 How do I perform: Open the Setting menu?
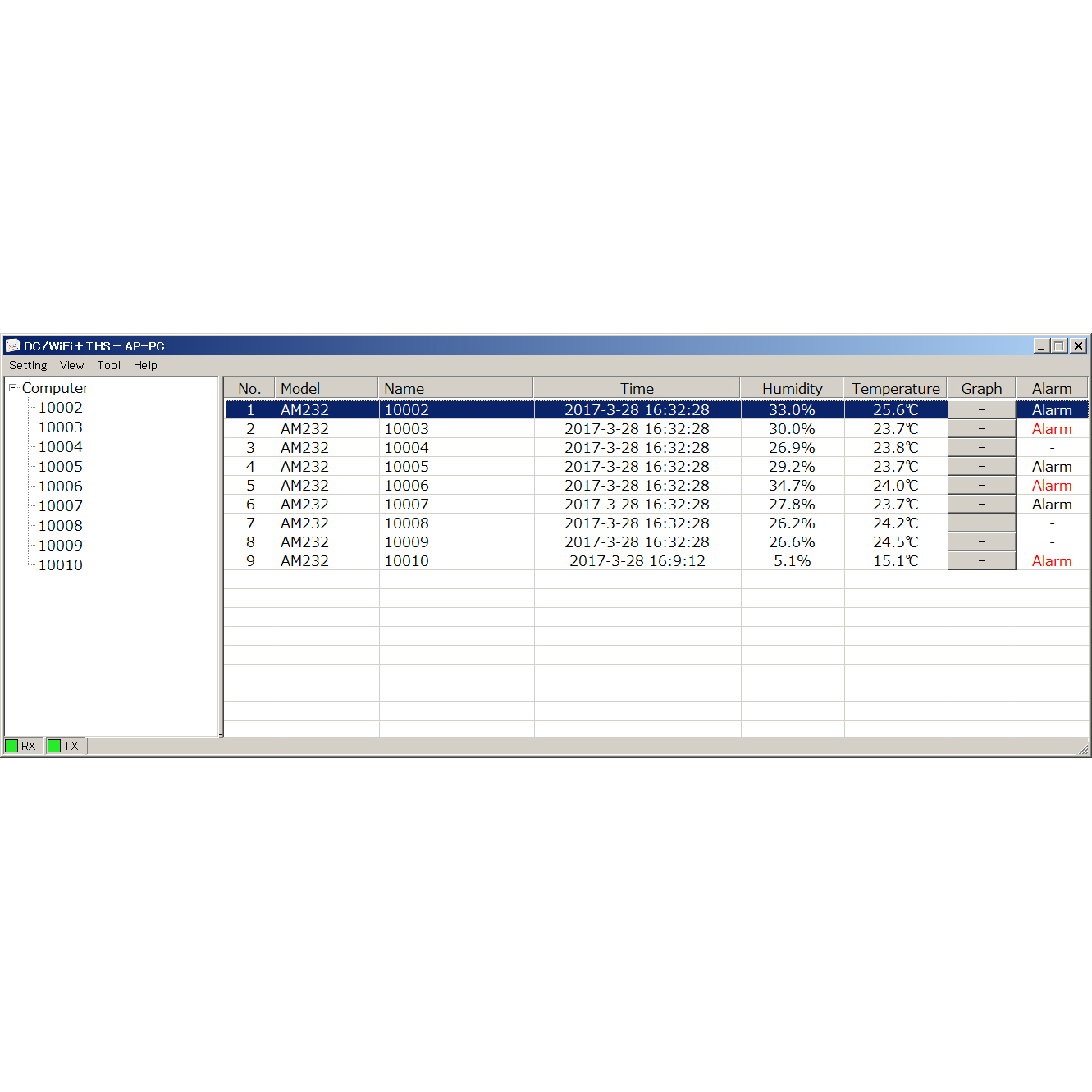(x=28, y=366)
